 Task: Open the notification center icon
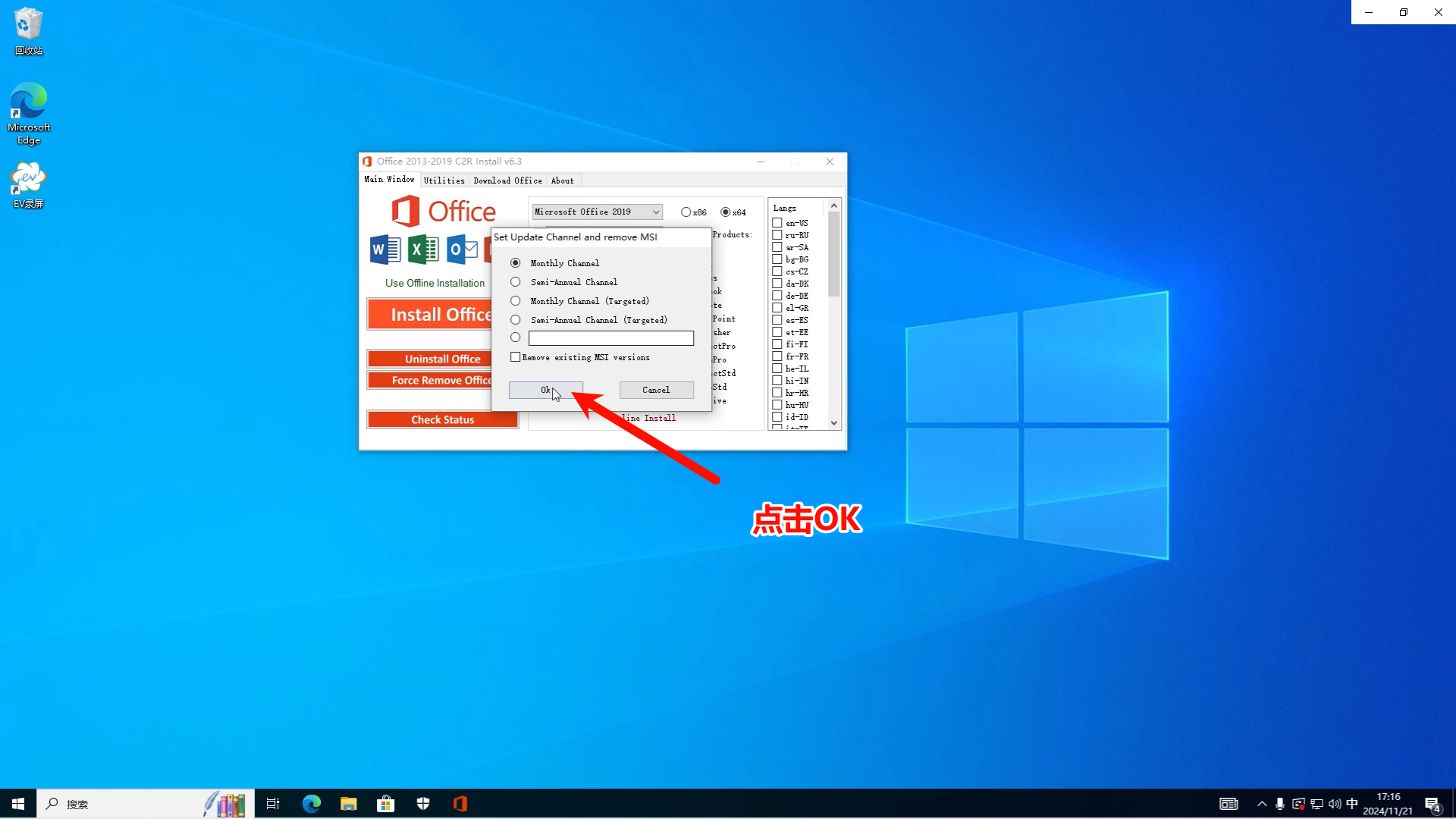[x=1433, y=805]
